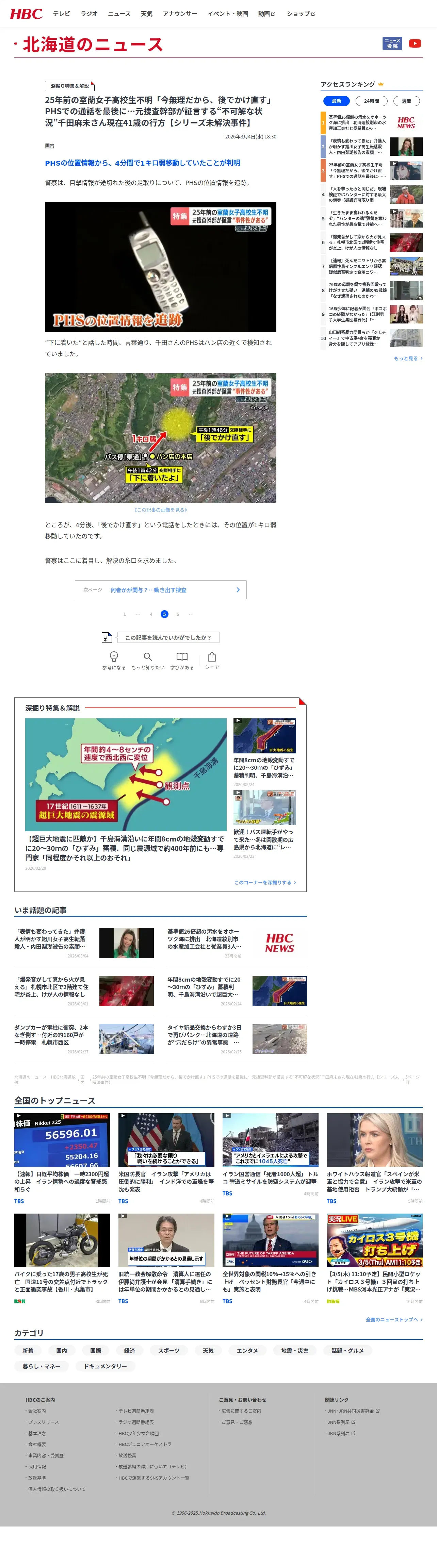Screen dimensions: 437x1568
Task: Select the 国際 category chip
Action: (x=96, y=1350)
